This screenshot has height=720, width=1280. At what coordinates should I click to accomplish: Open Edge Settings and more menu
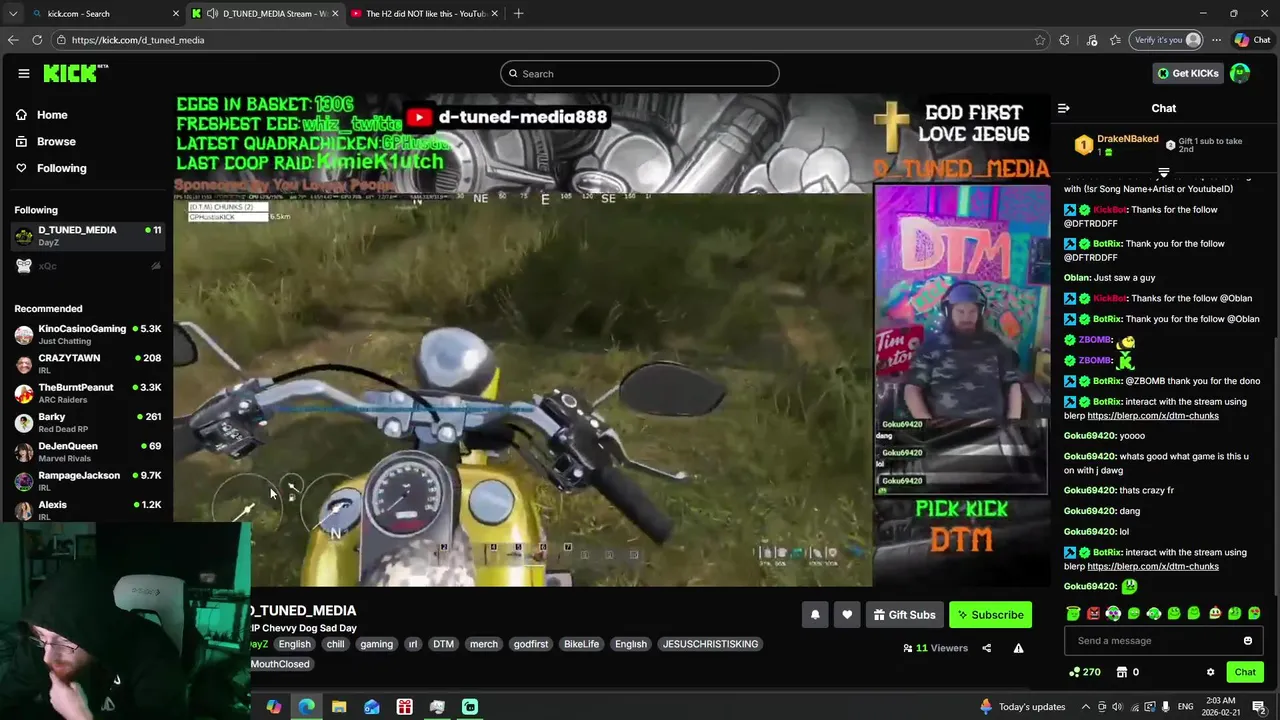click(1216, 40)
